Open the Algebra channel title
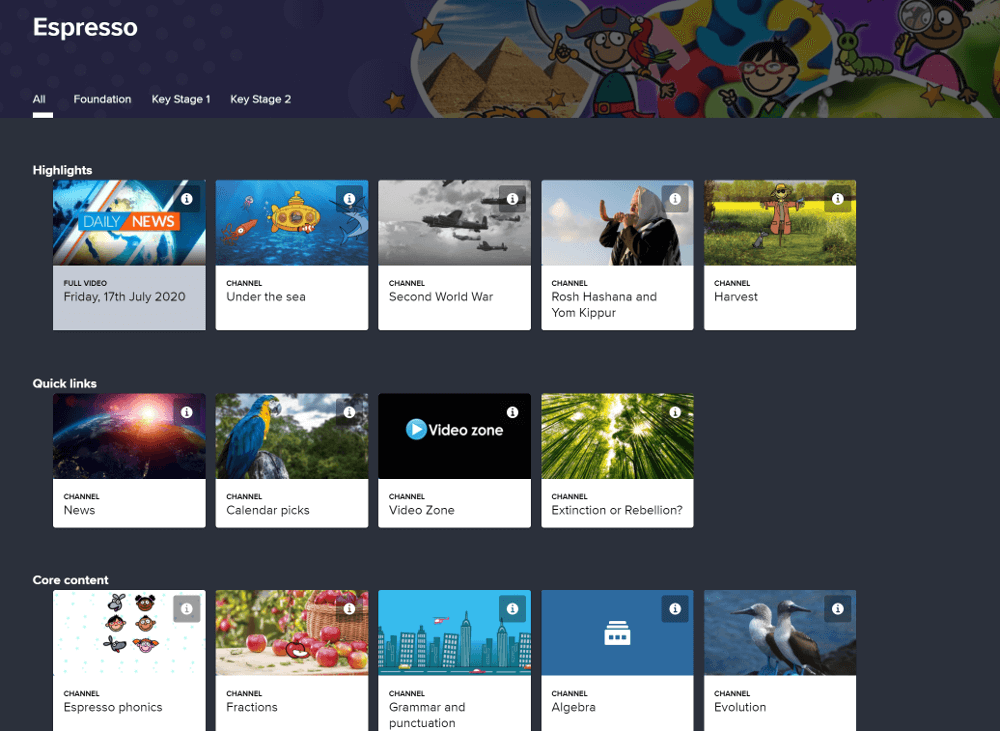Screen dimensions: 1000x731 pyautogui.click(x=573, y=707)
